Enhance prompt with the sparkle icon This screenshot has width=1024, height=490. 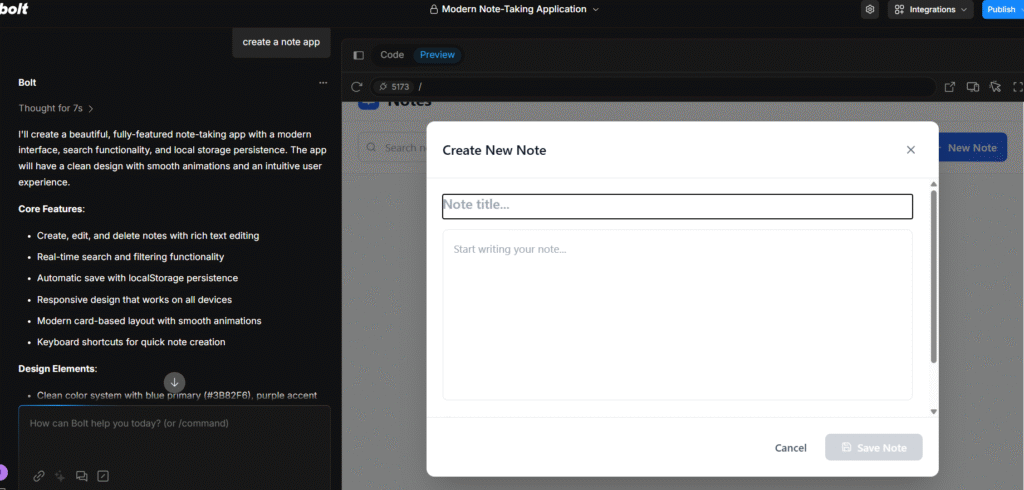[x=60, y=476]
